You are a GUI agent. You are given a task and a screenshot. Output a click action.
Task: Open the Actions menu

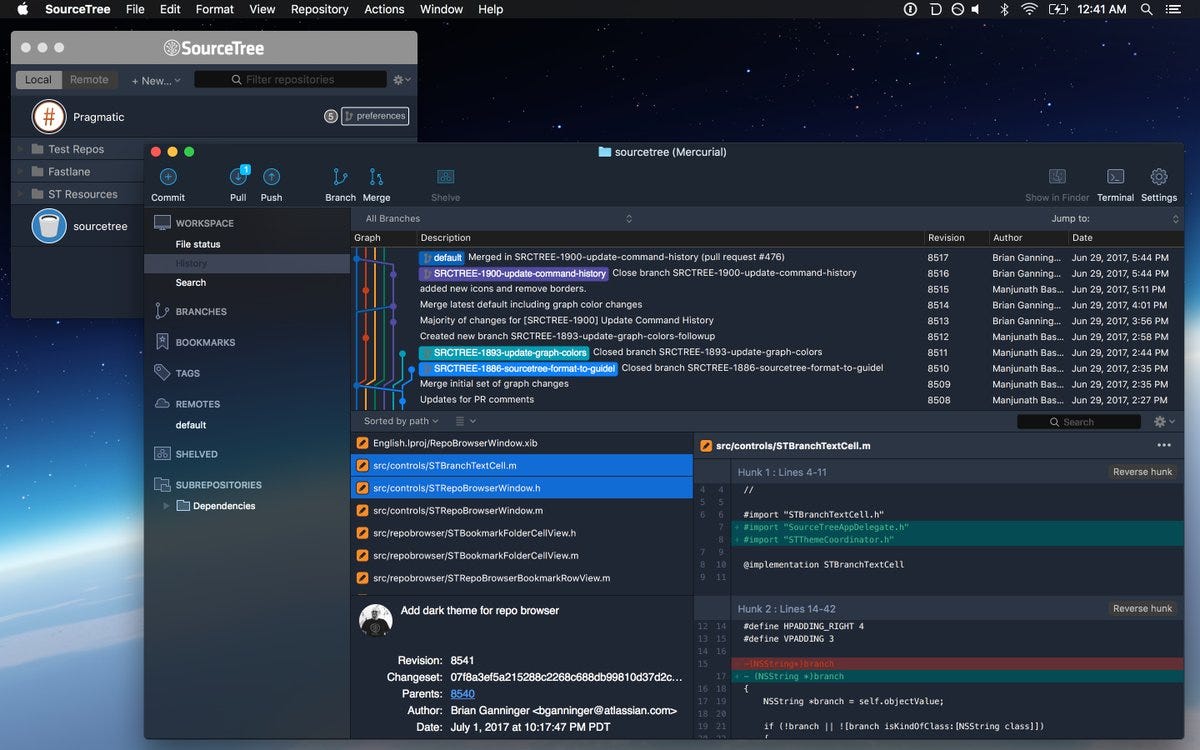coord(384,9)
